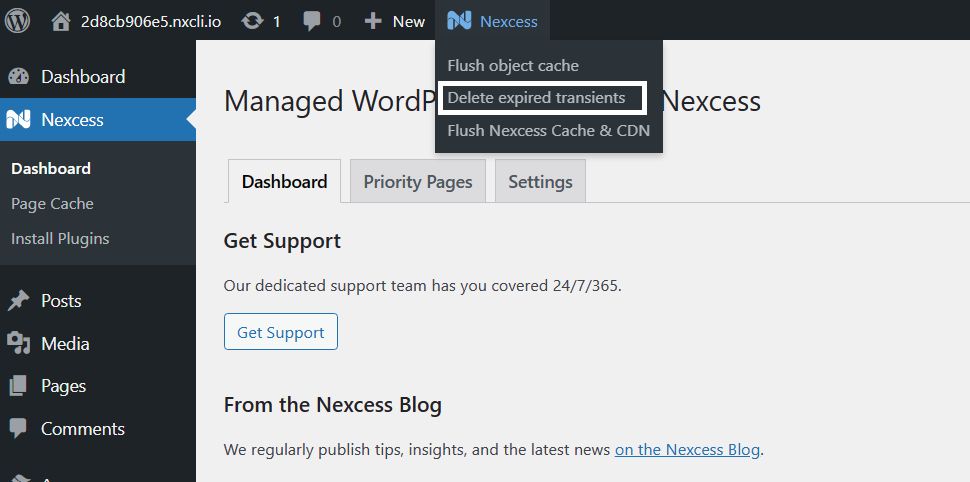The width and height of the screenshot is (970, 482).
Task: Click the Dashboard gauge icon in sidebar
Action: 19,77
